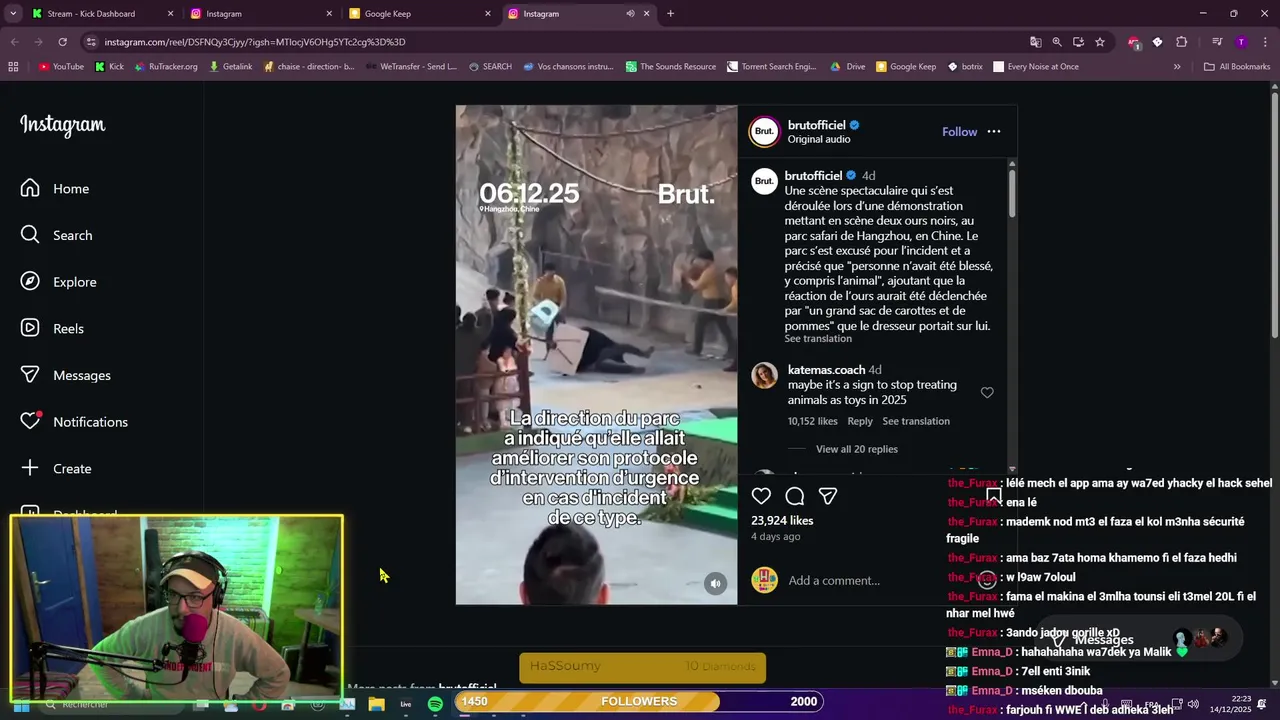
Task: View site information icon in the address bar
Action: (x=92, y=42)
